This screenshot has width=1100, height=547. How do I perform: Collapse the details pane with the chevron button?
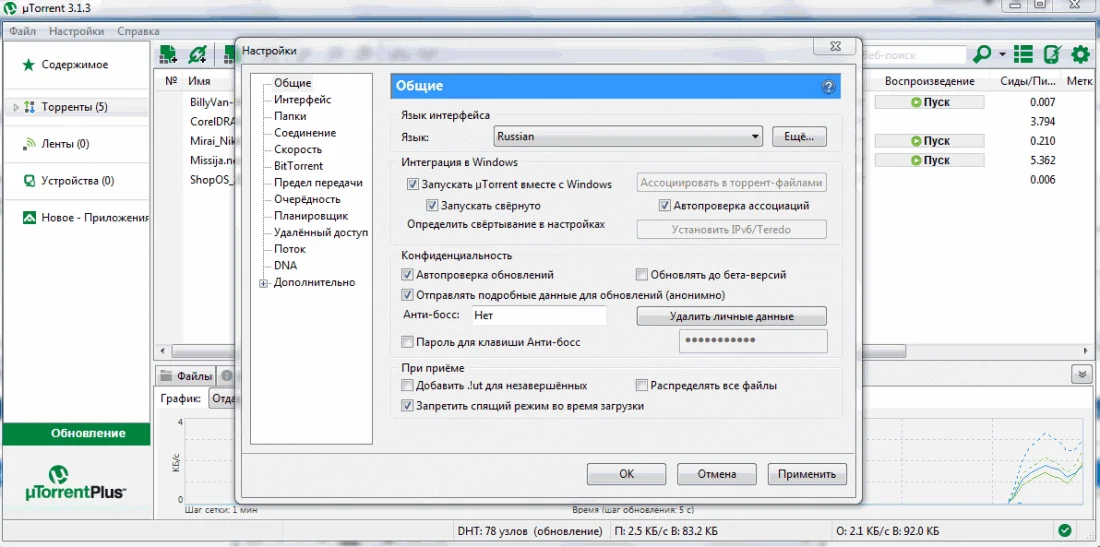(1081, 374)
